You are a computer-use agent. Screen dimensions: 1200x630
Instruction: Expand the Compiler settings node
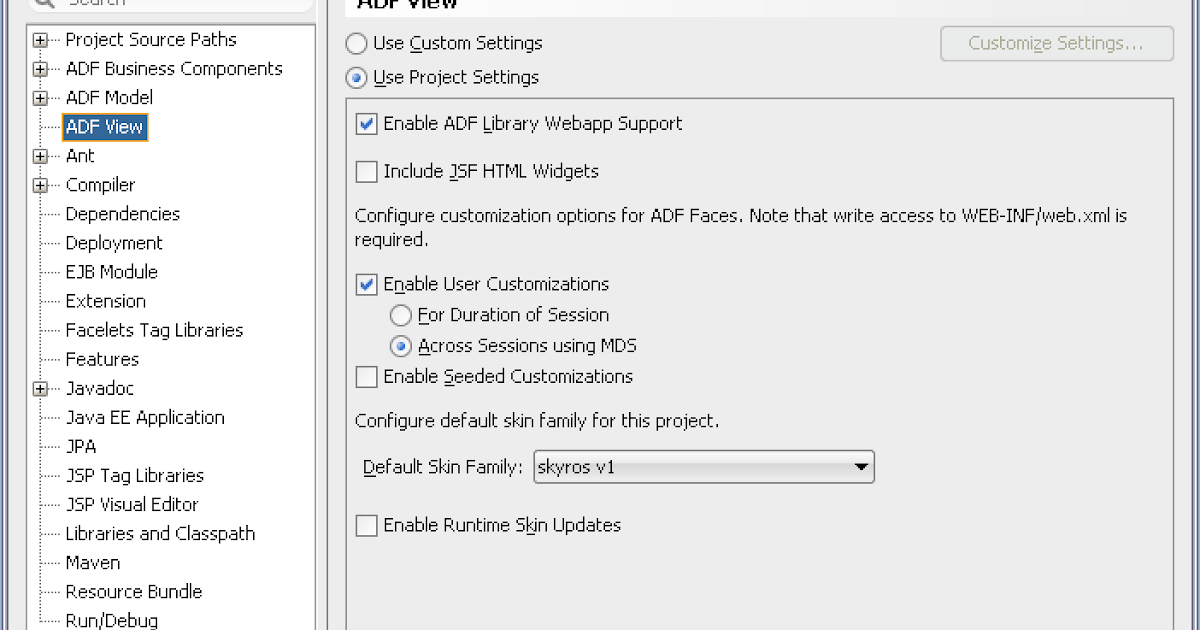pyautogui.click(x=40, y=184)
